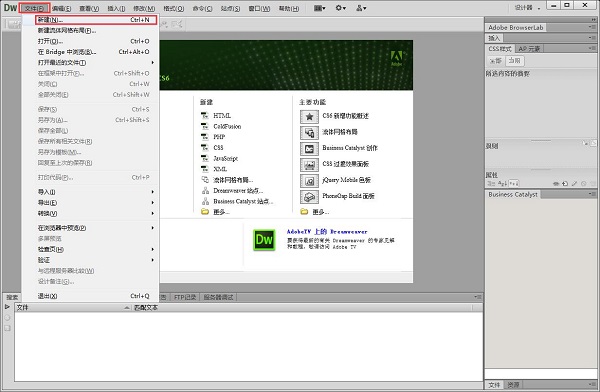Click the Dw application logo

10,8
